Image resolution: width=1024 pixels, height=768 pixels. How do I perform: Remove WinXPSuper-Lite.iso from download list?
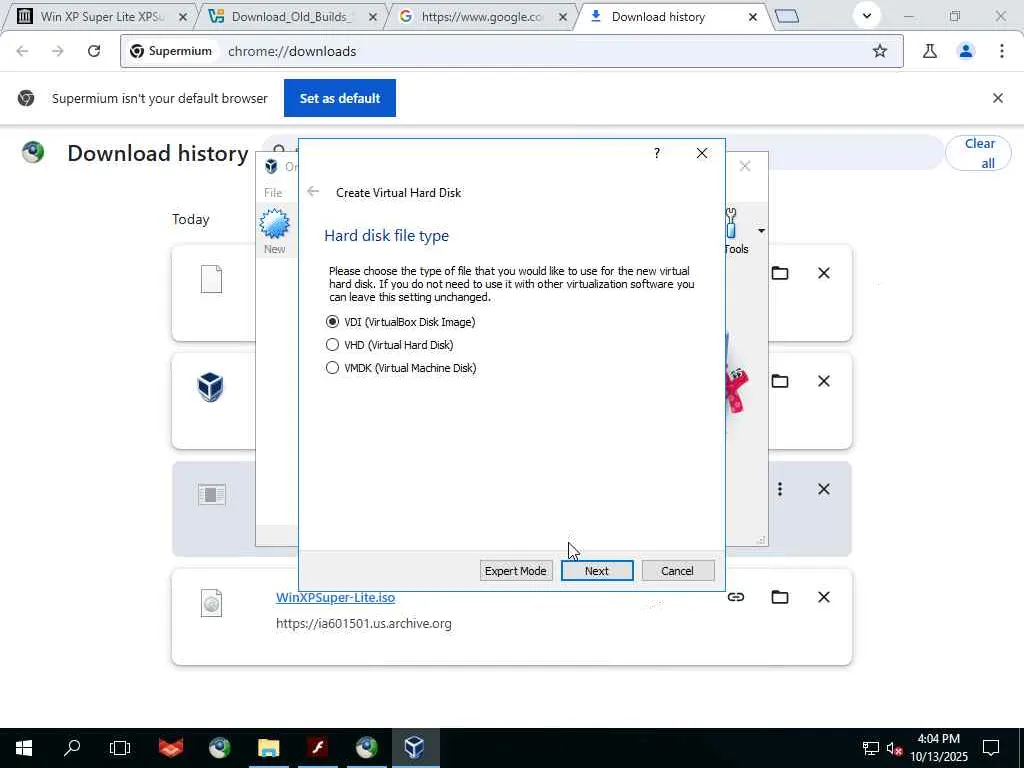tap(824, 597)
